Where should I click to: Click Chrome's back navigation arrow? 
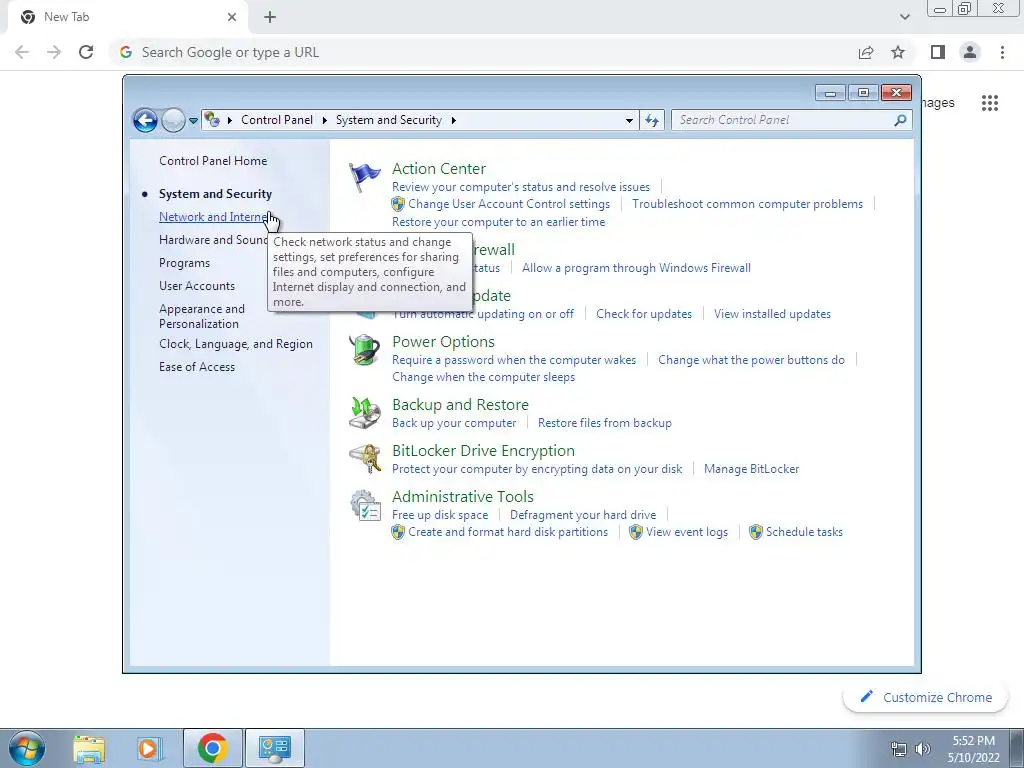(x=22, y=52)
